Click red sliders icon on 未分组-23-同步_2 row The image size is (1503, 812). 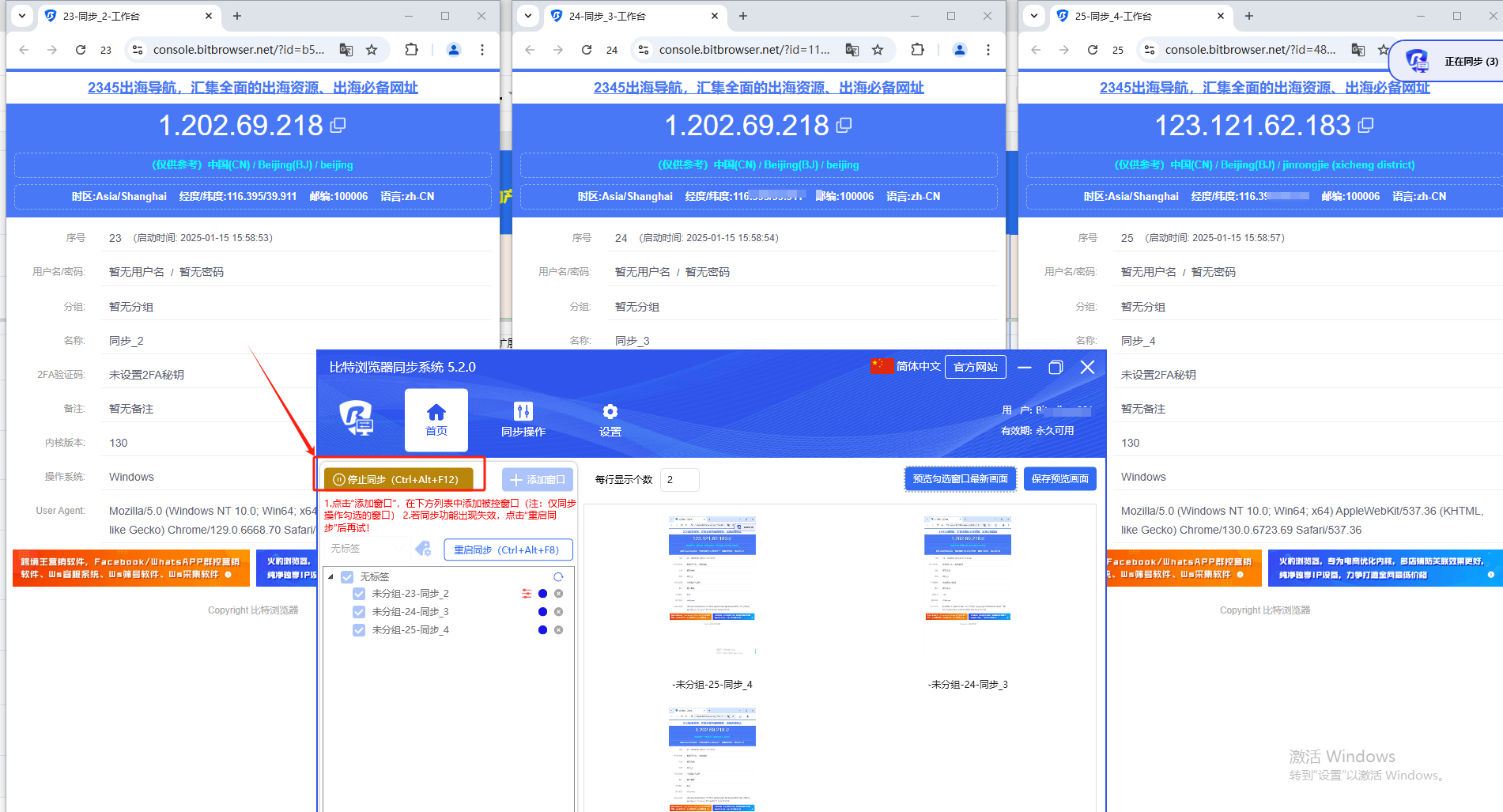(x=527, y=594)
